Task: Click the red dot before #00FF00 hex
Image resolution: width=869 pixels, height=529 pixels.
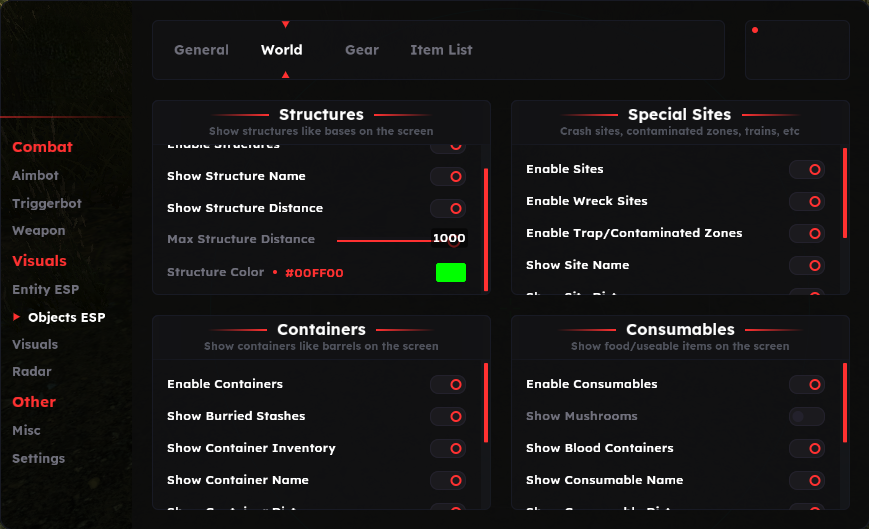Action: pyautogui.click(x=275, y=272)
